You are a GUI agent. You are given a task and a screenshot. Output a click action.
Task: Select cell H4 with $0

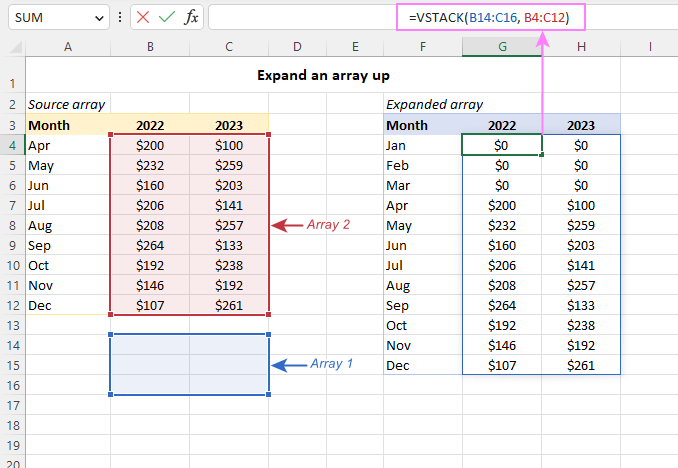[x=581, y=145]
